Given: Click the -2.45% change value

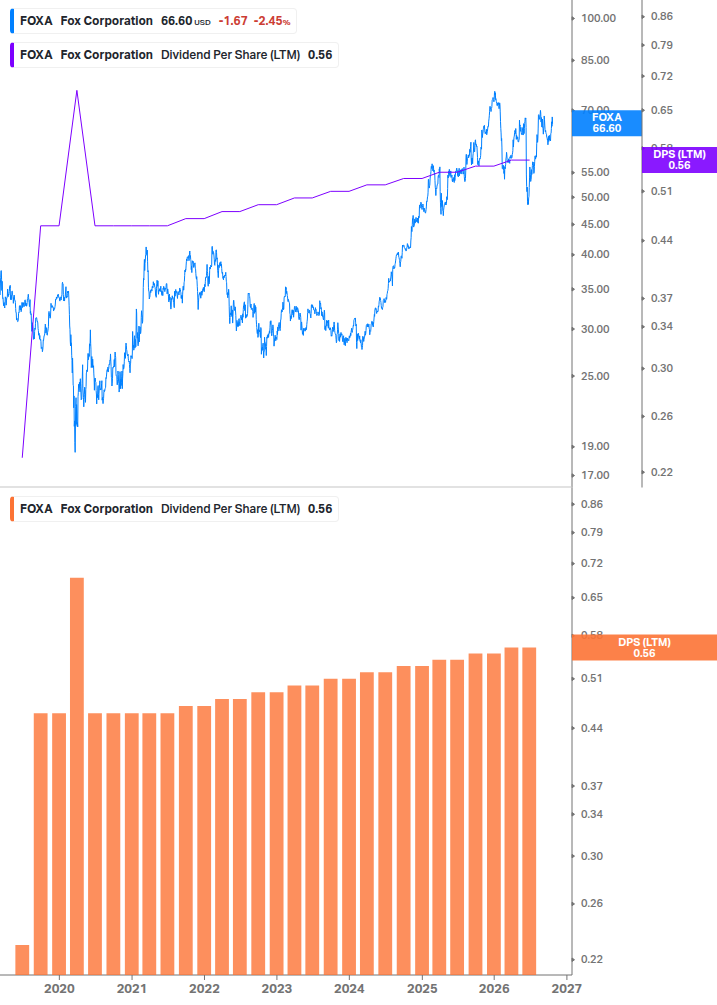Looking at the screenshot, I should tap(272, 21).
